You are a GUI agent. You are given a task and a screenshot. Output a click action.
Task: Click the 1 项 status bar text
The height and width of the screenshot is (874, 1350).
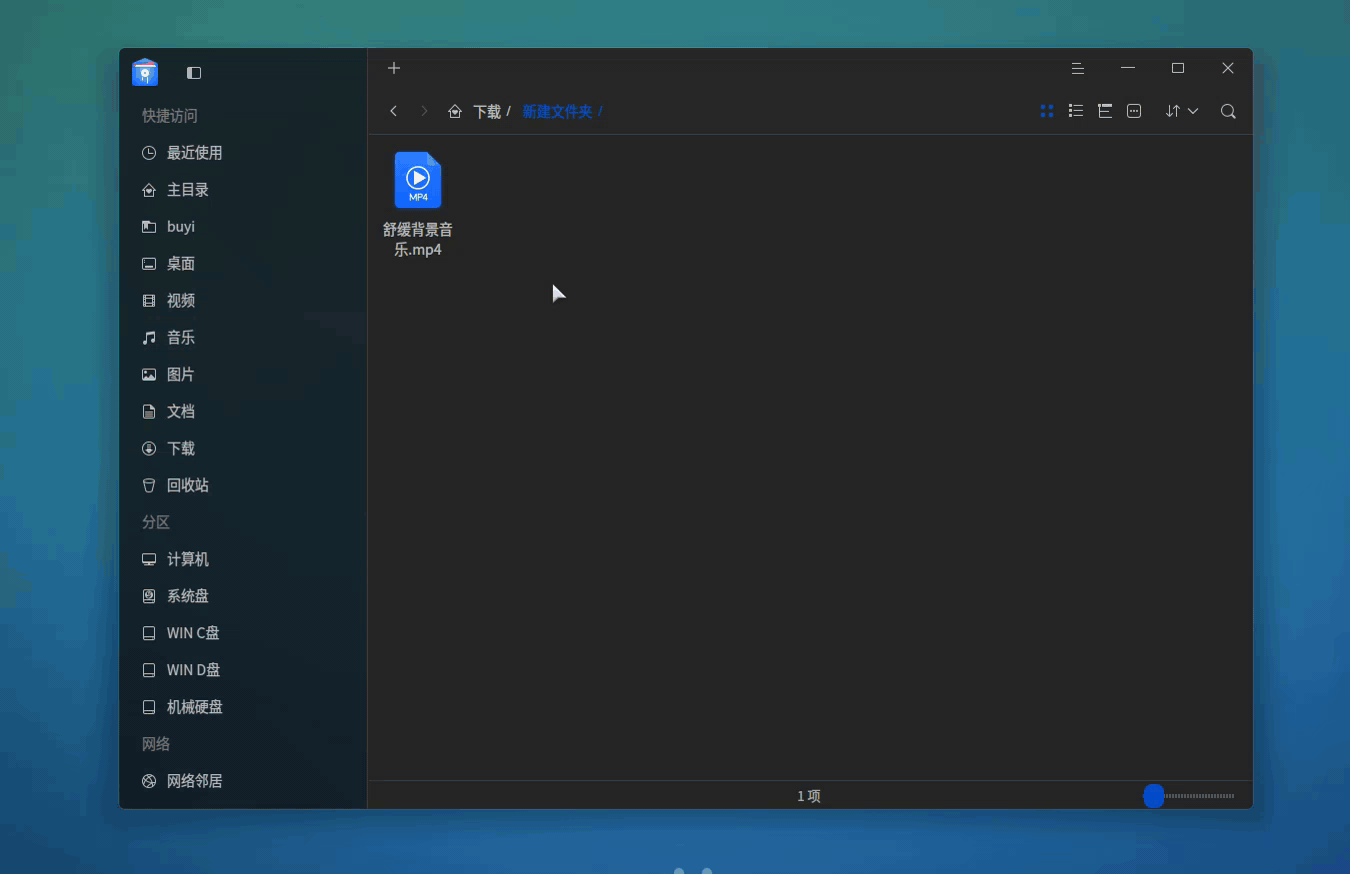pyautogui.click(x=809, y=796)
